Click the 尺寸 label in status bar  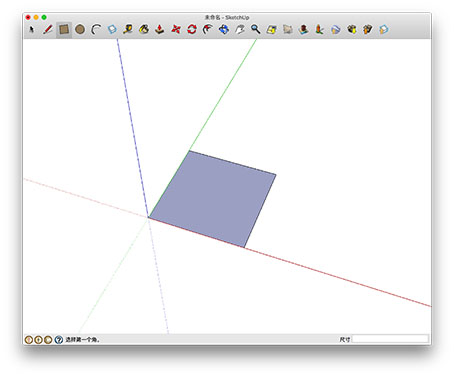[345, 339]
